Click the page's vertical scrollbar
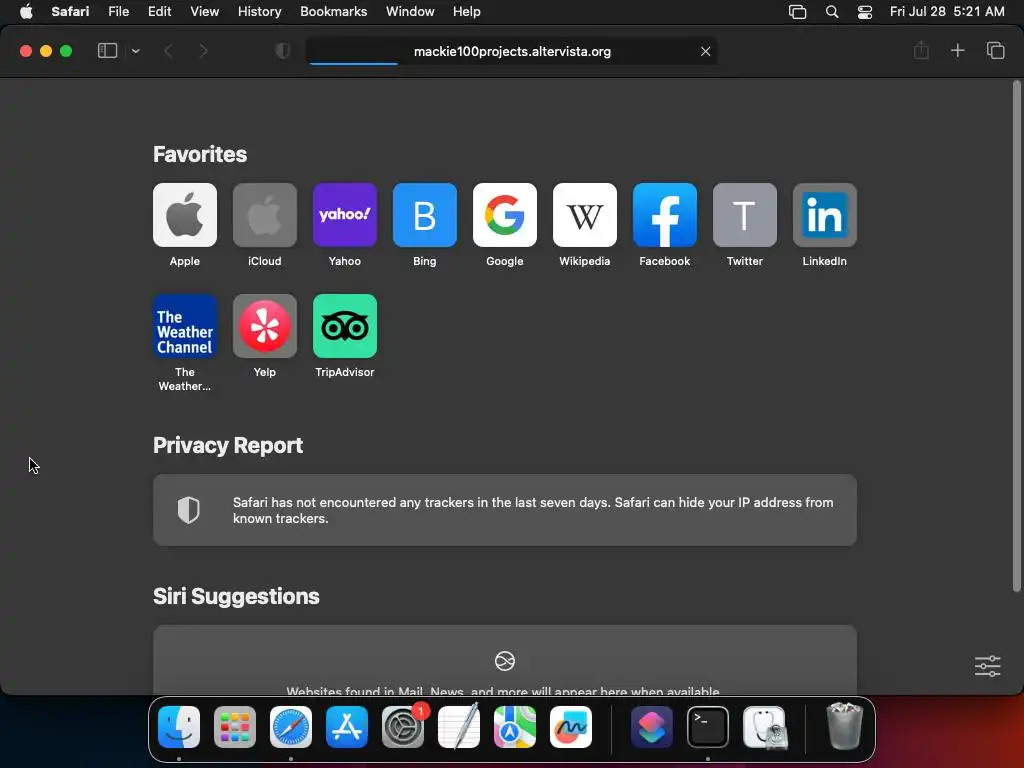 [1016, 336]
